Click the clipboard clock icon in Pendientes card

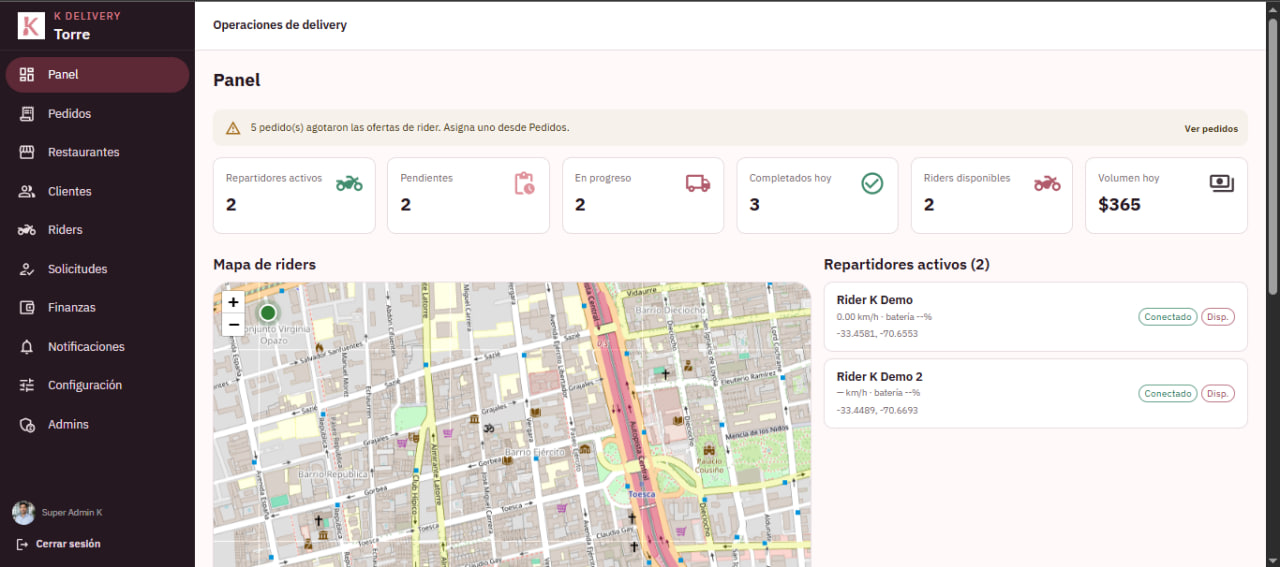click(x=524, y=183)
